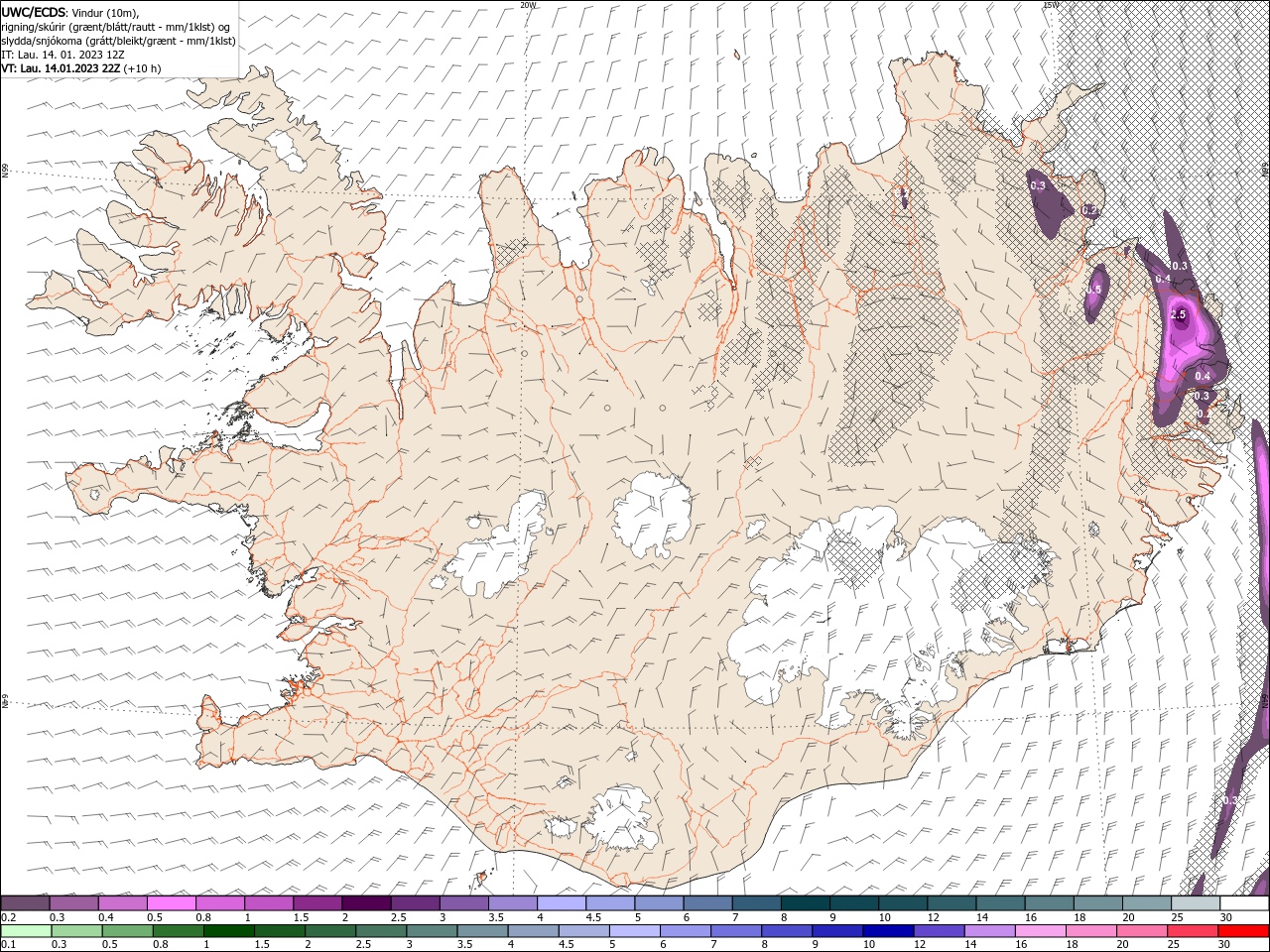Click the 'slydda/snjókoma' legend description line
The width and height of the screenshot is (1270, 952).
118,41
